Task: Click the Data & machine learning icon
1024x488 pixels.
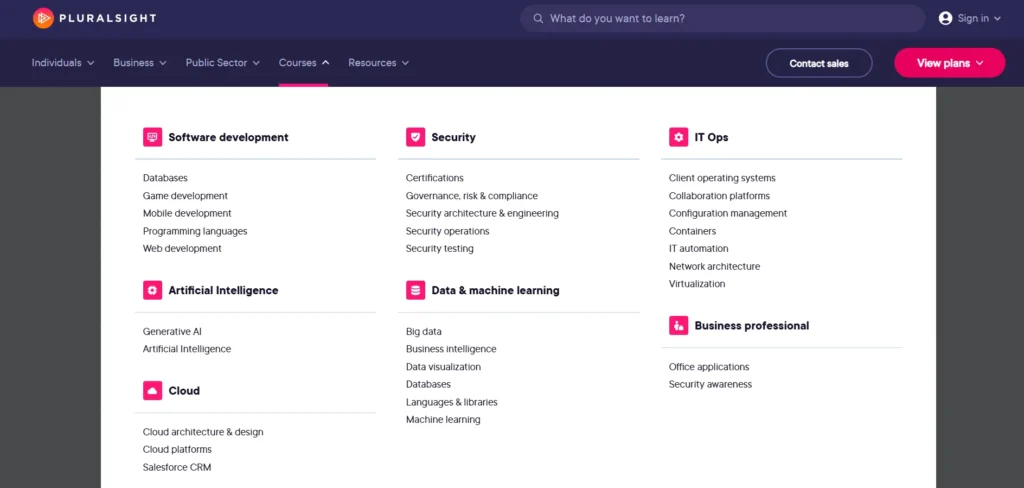Action: tap(415, 290)
